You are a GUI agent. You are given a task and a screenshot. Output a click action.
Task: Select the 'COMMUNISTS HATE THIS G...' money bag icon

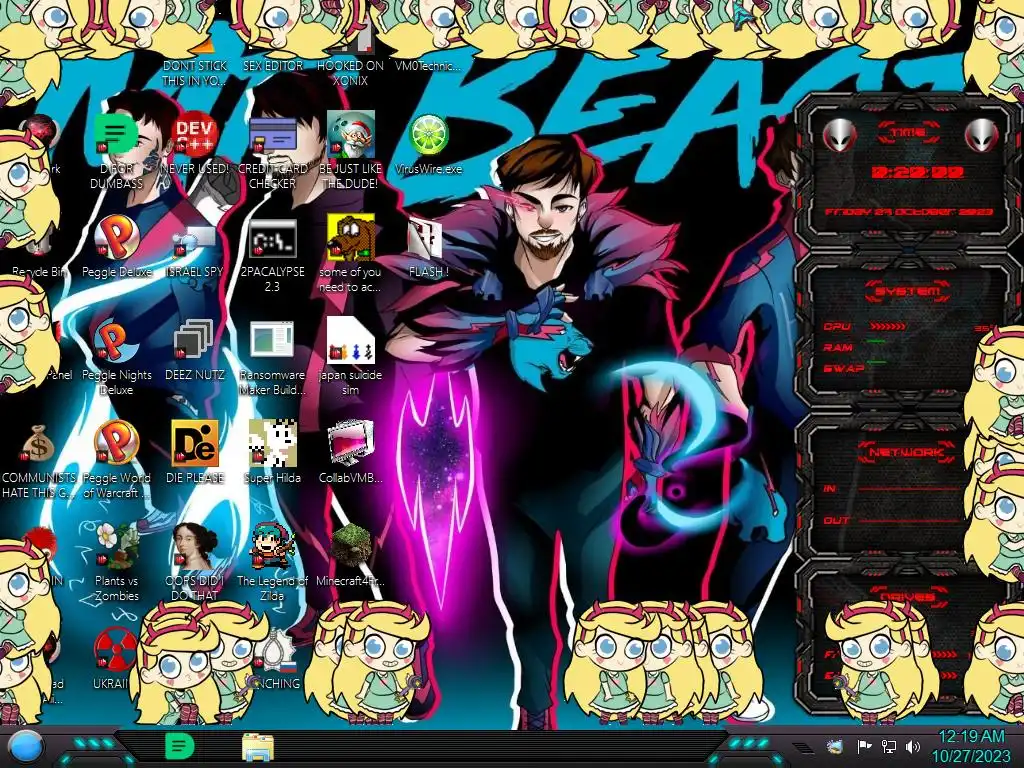tap(38, 444)
